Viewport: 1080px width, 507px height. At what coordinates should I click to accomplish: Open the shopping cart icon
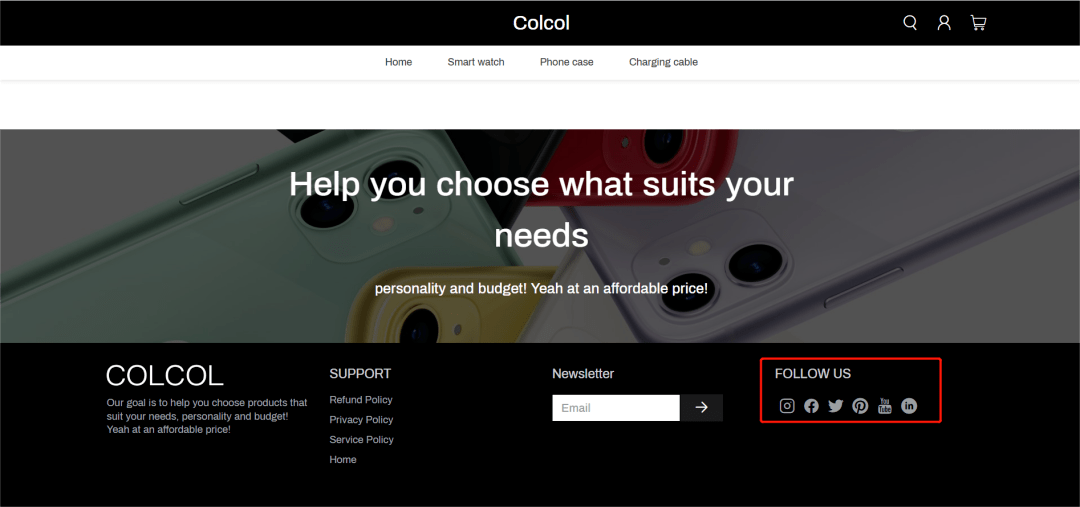pos(978,23)
